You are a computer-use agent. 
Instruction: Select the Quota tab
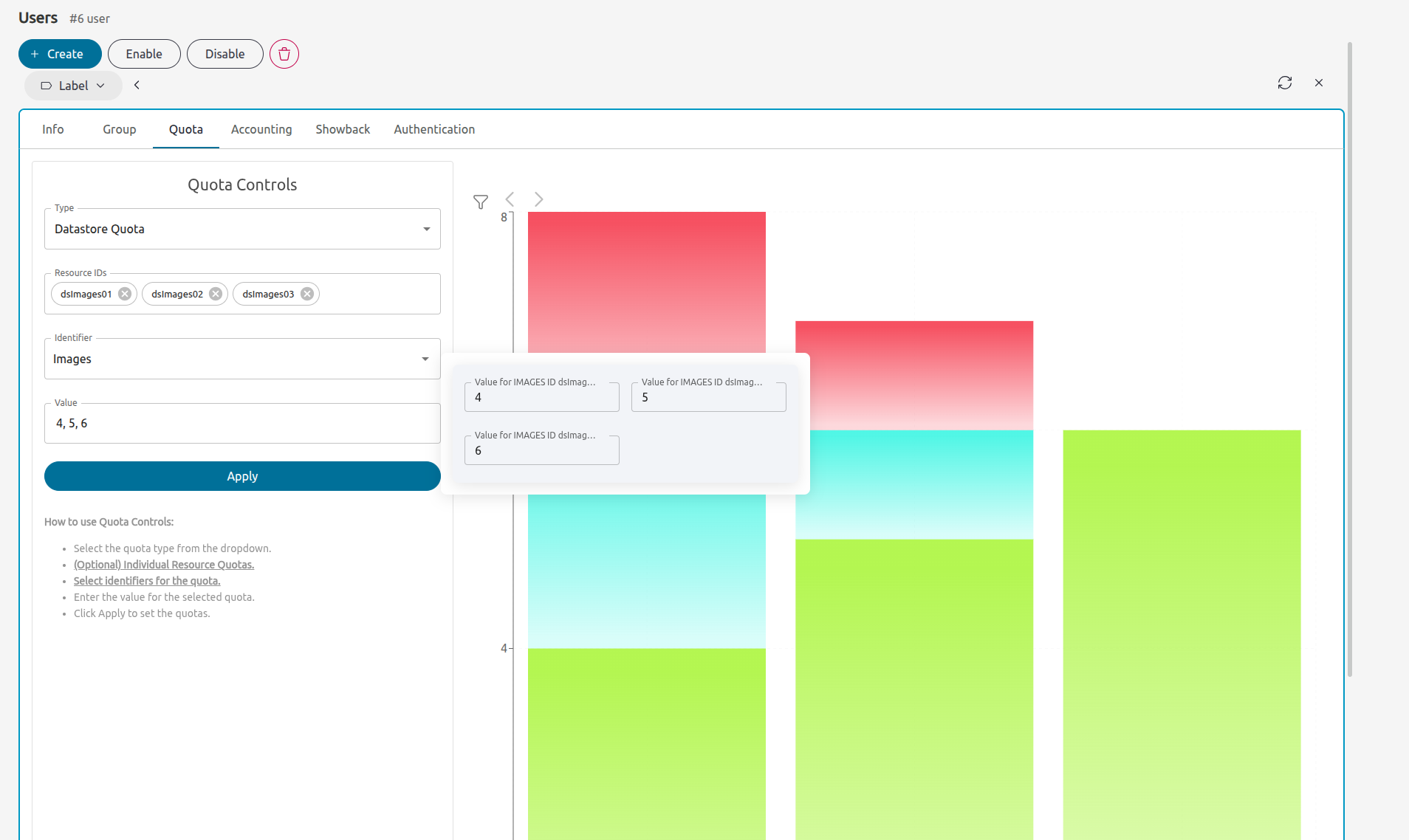(186, 129)
